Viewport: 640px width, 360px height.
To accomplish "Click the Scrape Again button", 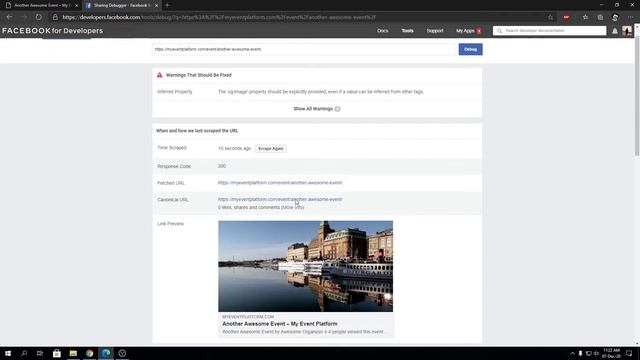I will coord(271,149).
